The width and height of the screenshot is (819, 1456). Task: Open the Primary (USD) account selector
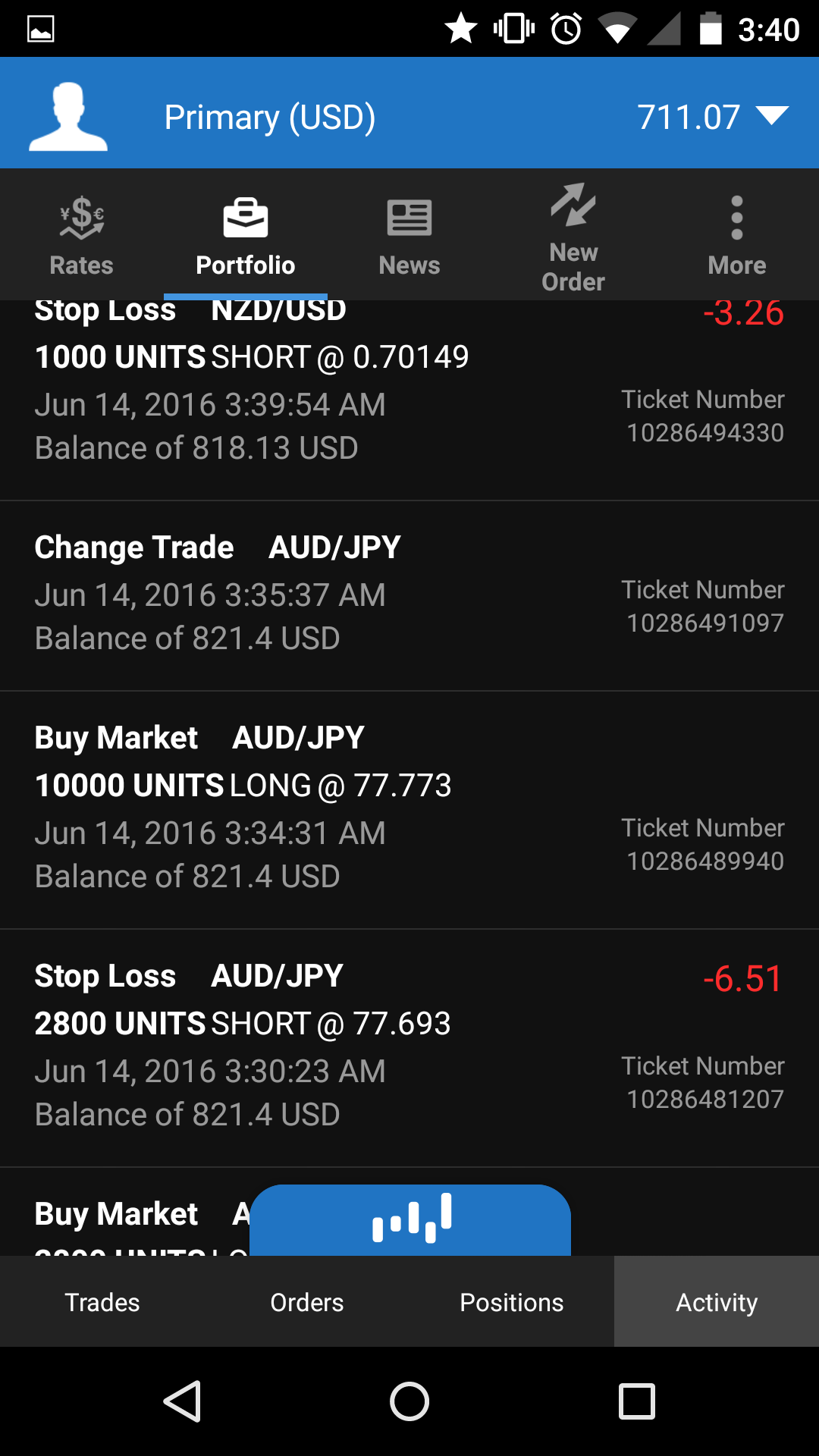pos(270,118)
